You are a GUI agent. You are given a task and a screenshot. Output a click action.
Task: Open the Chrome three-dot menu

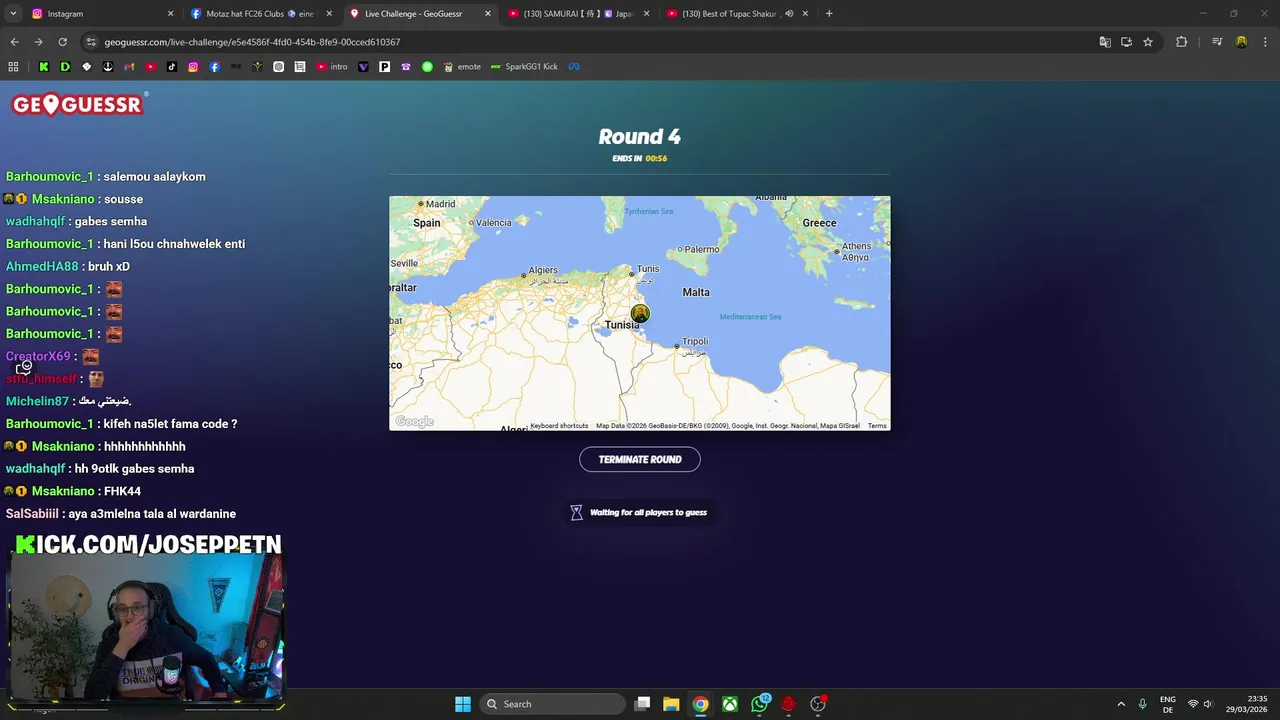click(x=1264, y=42)
